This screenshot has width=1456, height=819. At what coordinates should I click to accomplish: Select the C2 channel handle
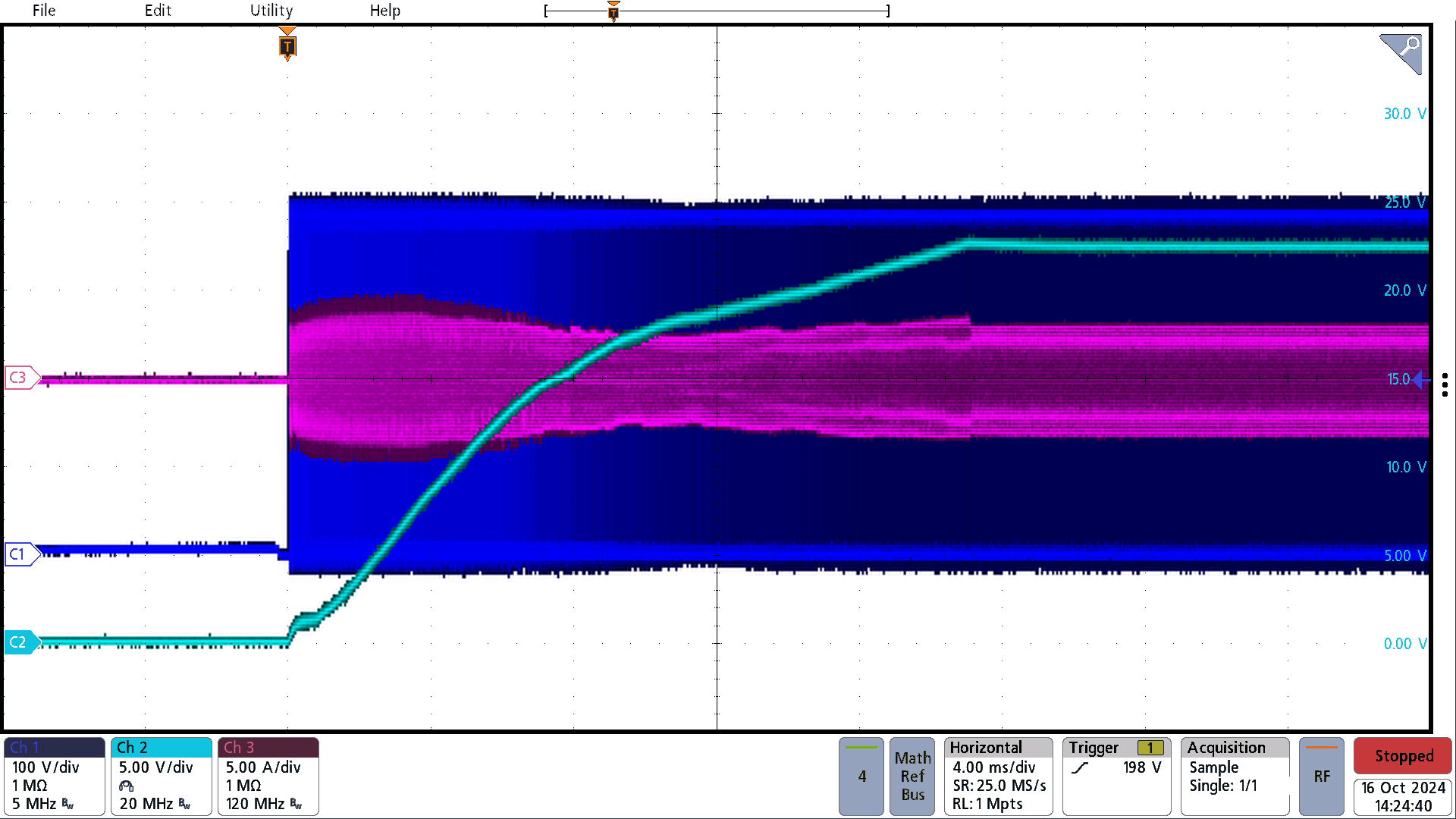tap(21, 642)
